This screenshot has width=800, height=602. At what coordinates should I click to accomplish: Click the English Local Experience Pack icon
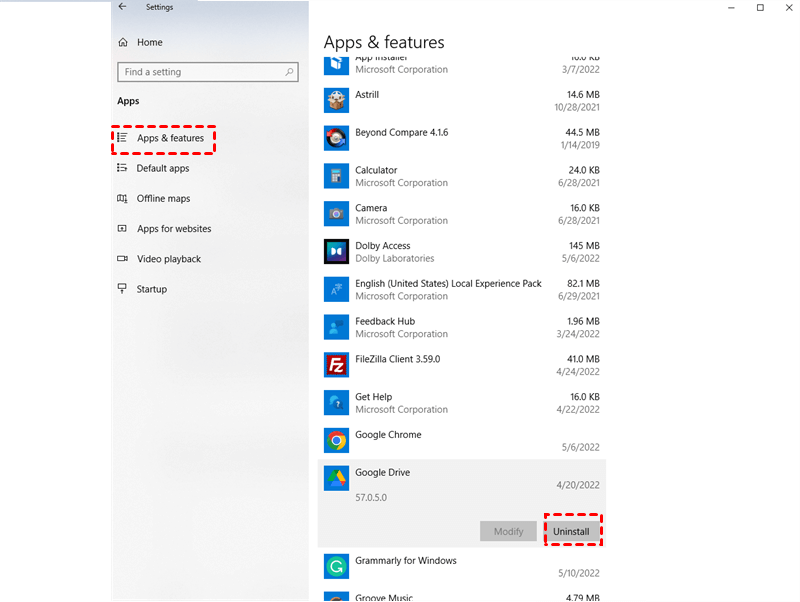[x=336, y=289]
